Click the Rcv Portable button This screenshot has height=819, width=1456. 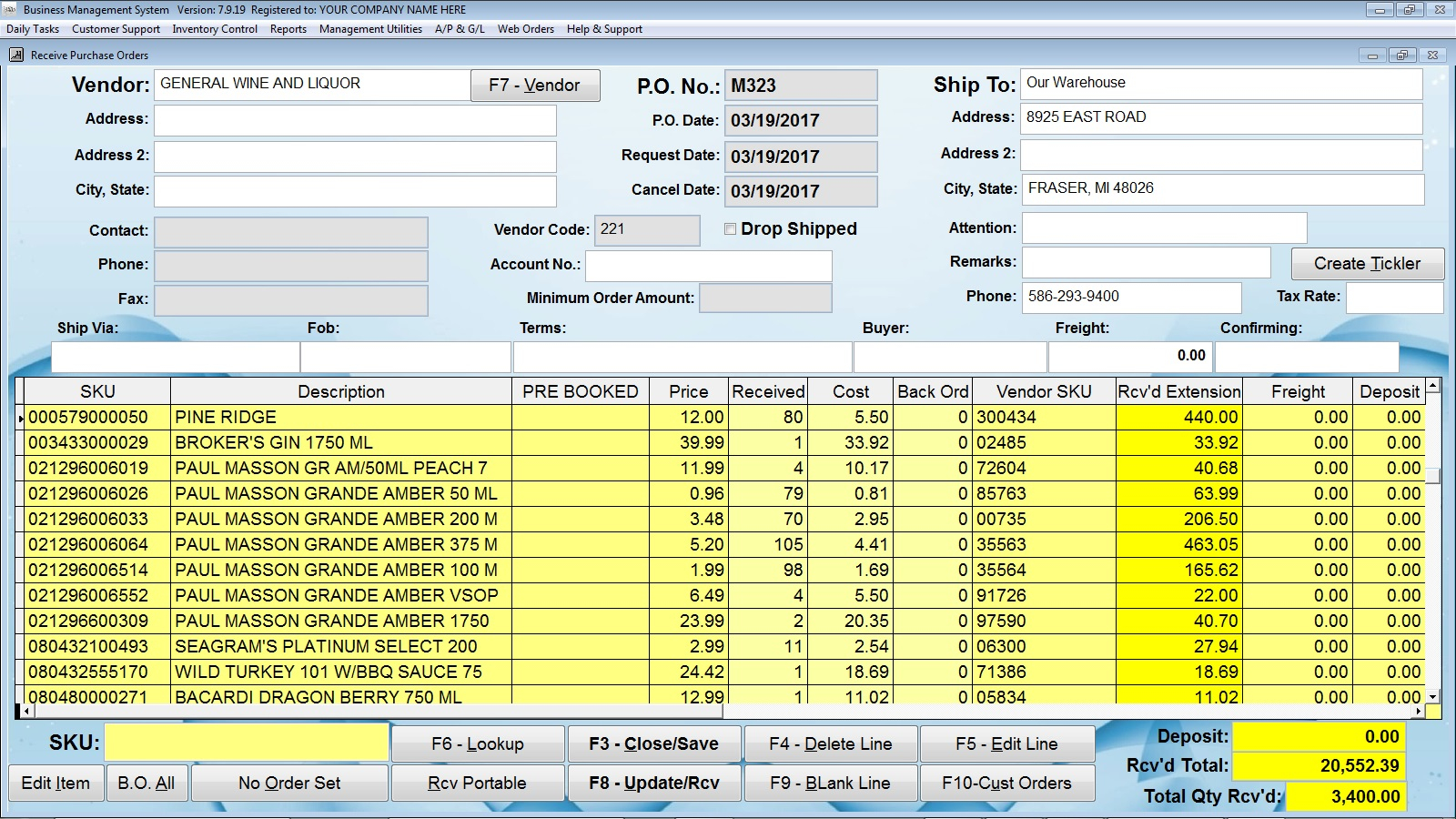[x=477, y=784]
